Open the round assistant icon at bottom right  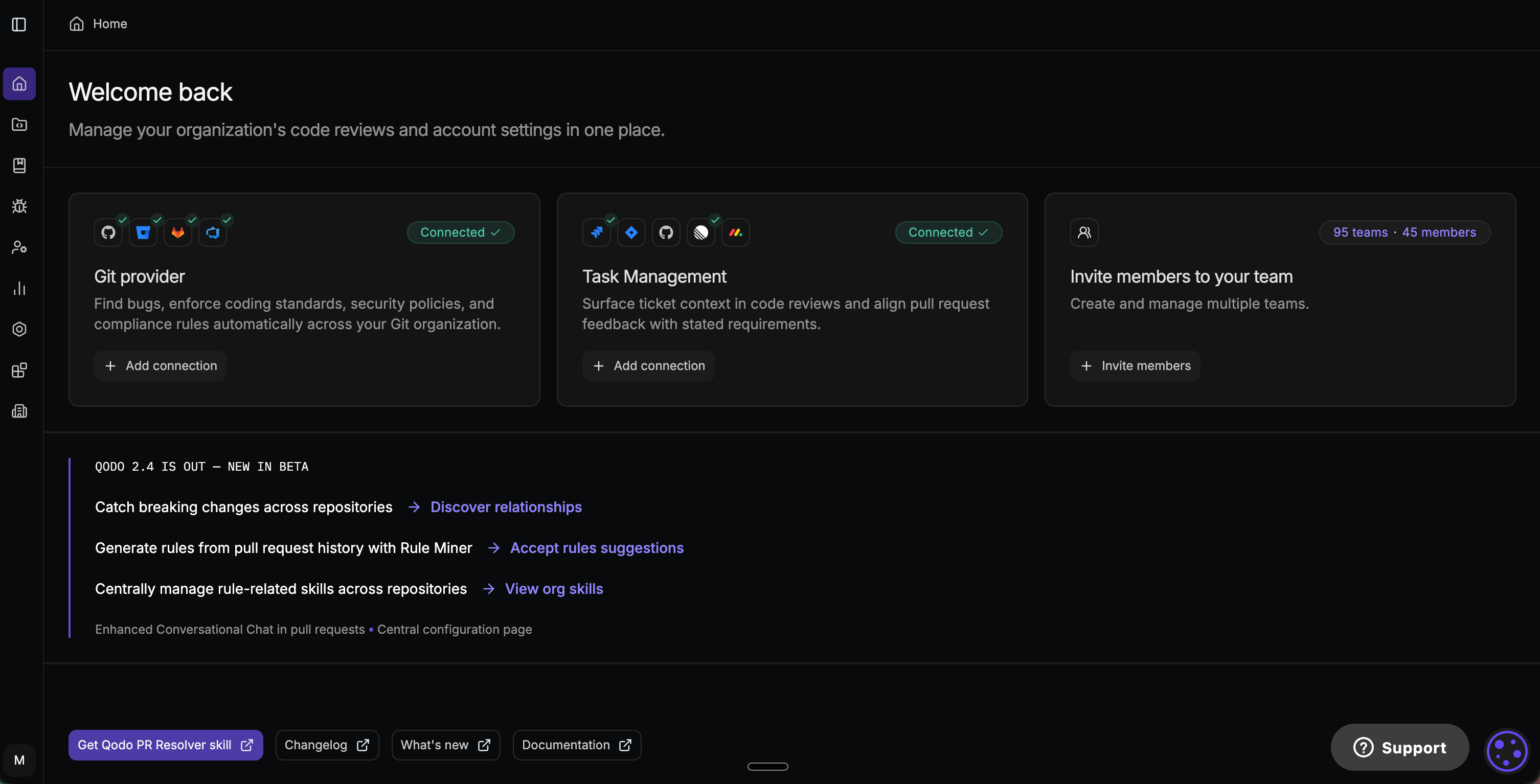click(1507, 751)
